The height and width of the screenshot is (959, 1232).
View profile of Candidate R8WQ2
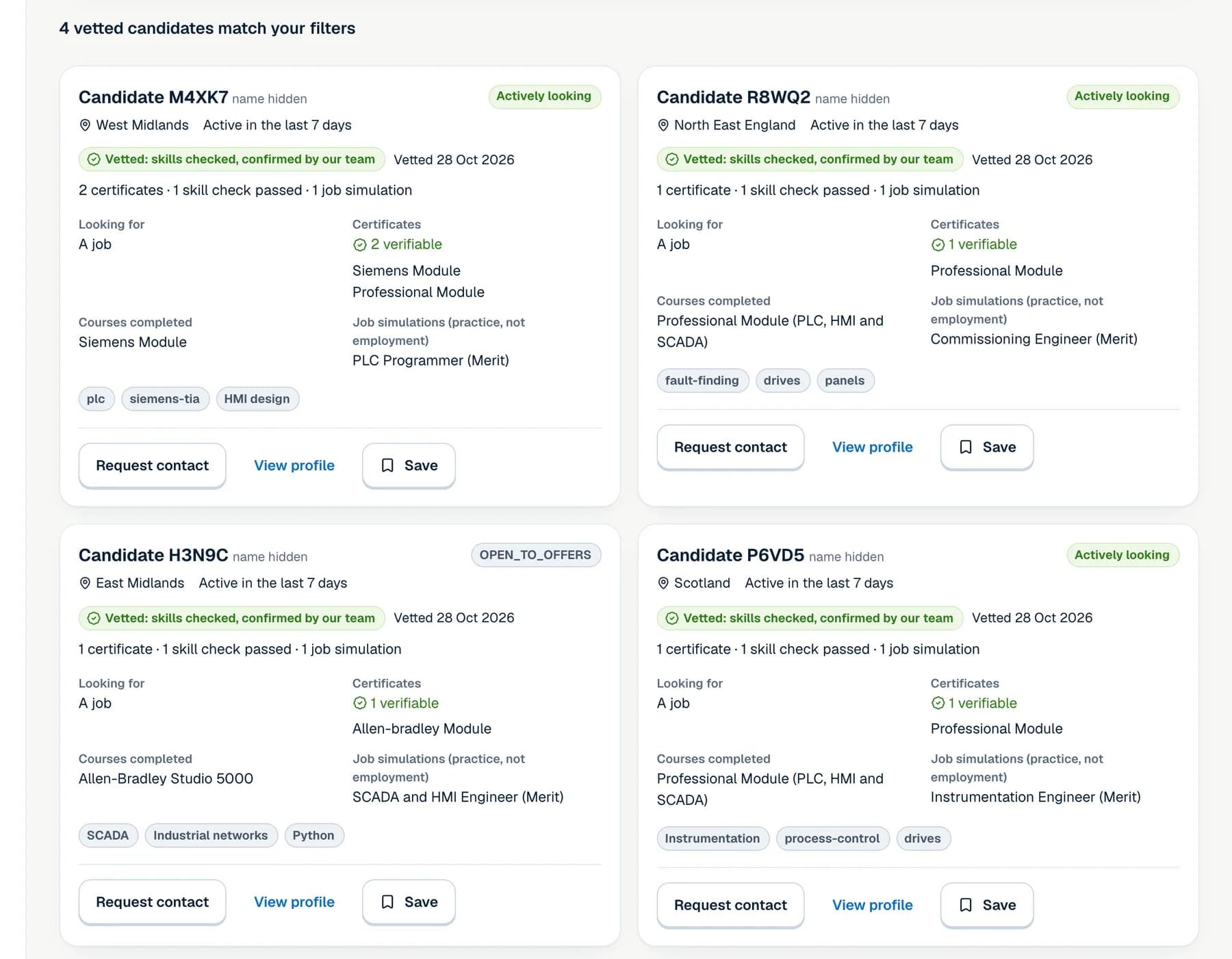873,447
